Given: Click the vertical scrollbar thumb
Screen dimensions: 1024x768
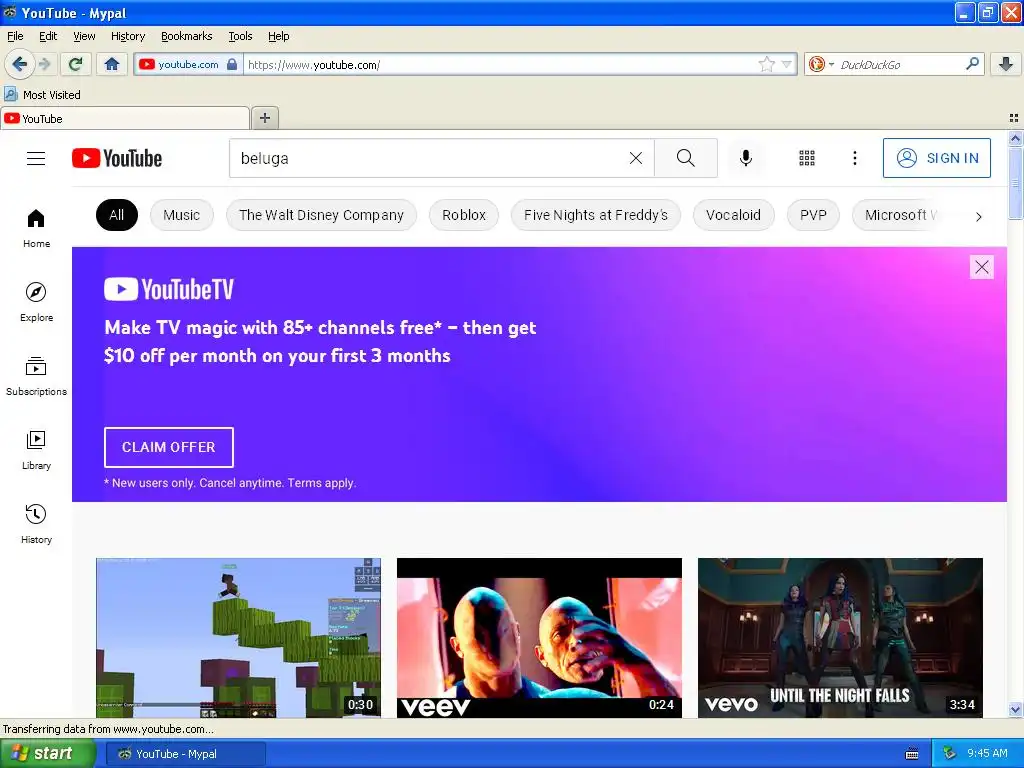Looking at the screenshot, I should click(1015, 182).
